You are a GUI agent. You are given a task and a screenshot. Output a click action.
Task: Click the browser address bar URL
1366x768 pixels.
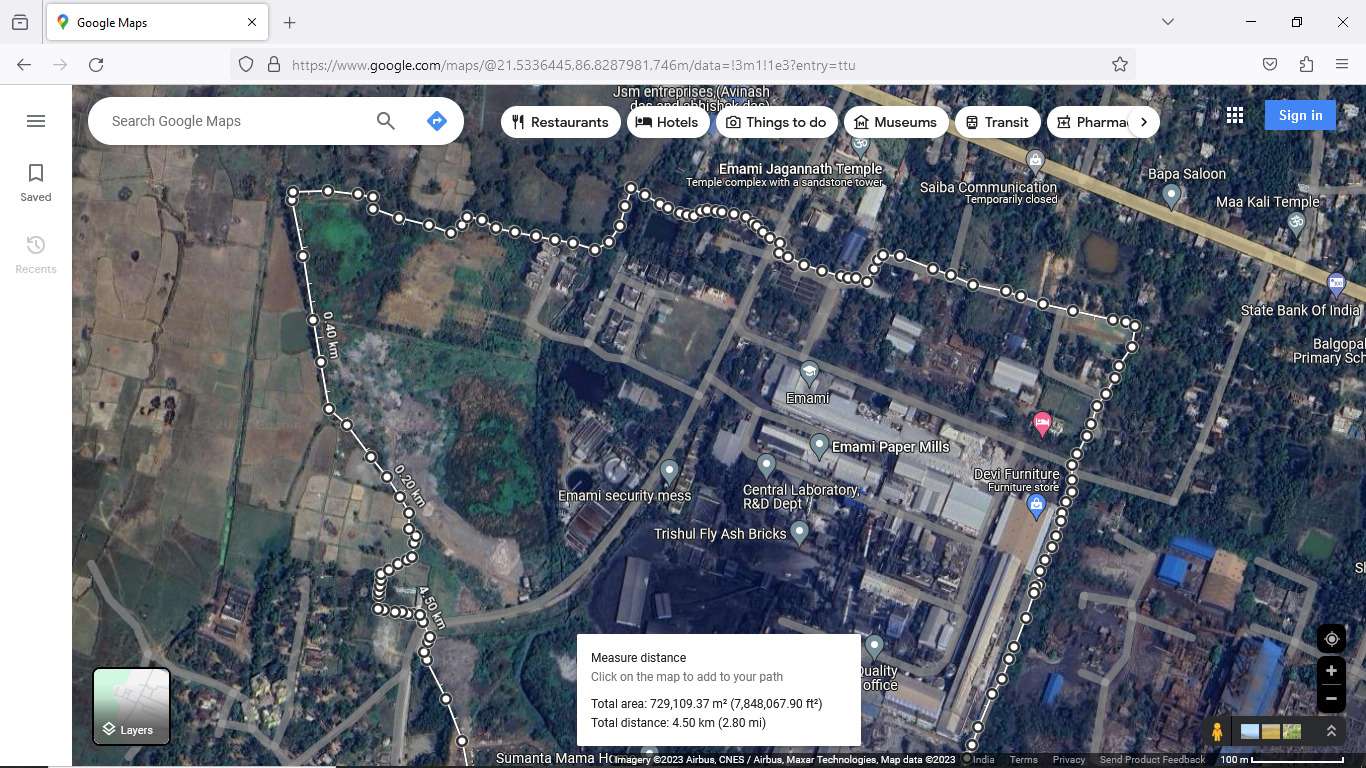[573, 65]
